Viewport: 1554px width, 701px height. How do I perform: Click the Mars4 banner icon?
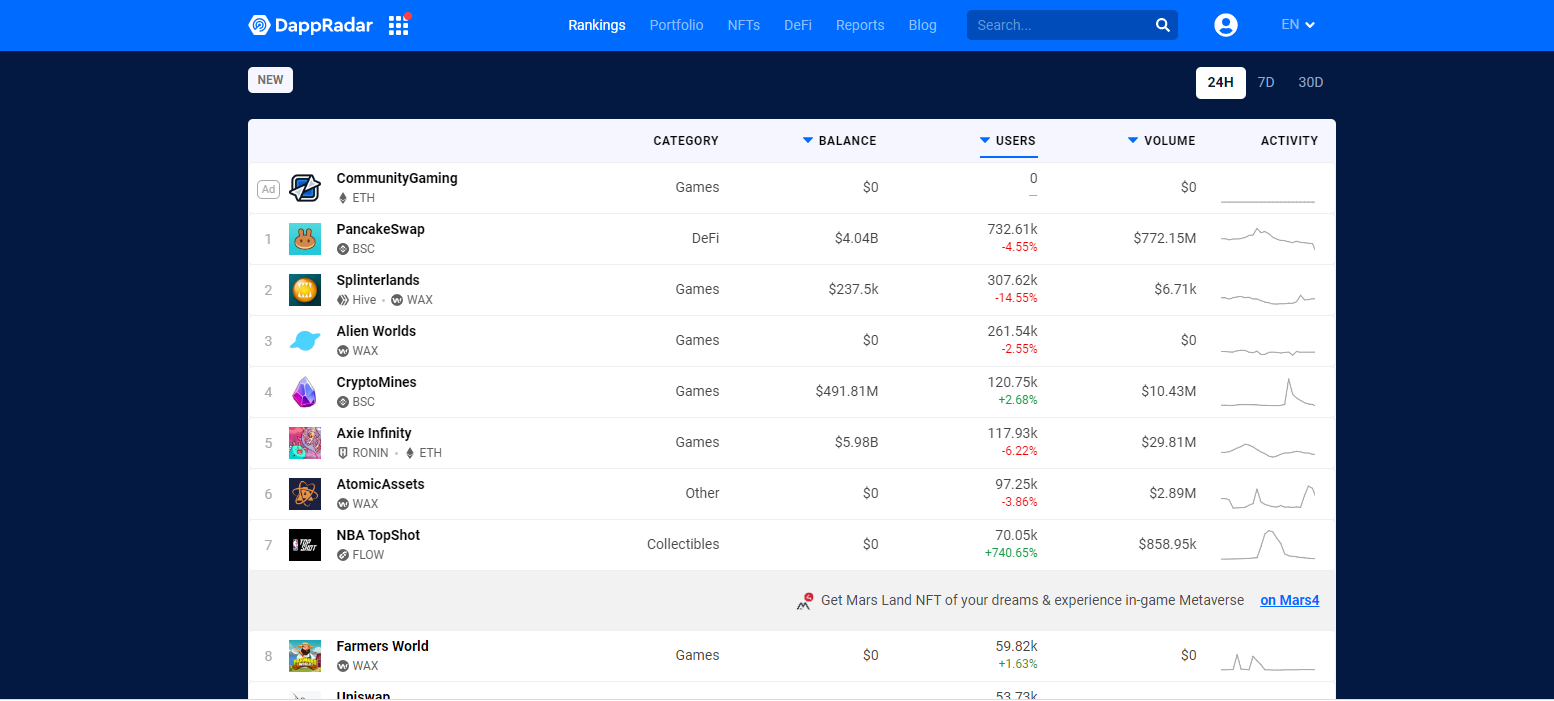point(804,600)
